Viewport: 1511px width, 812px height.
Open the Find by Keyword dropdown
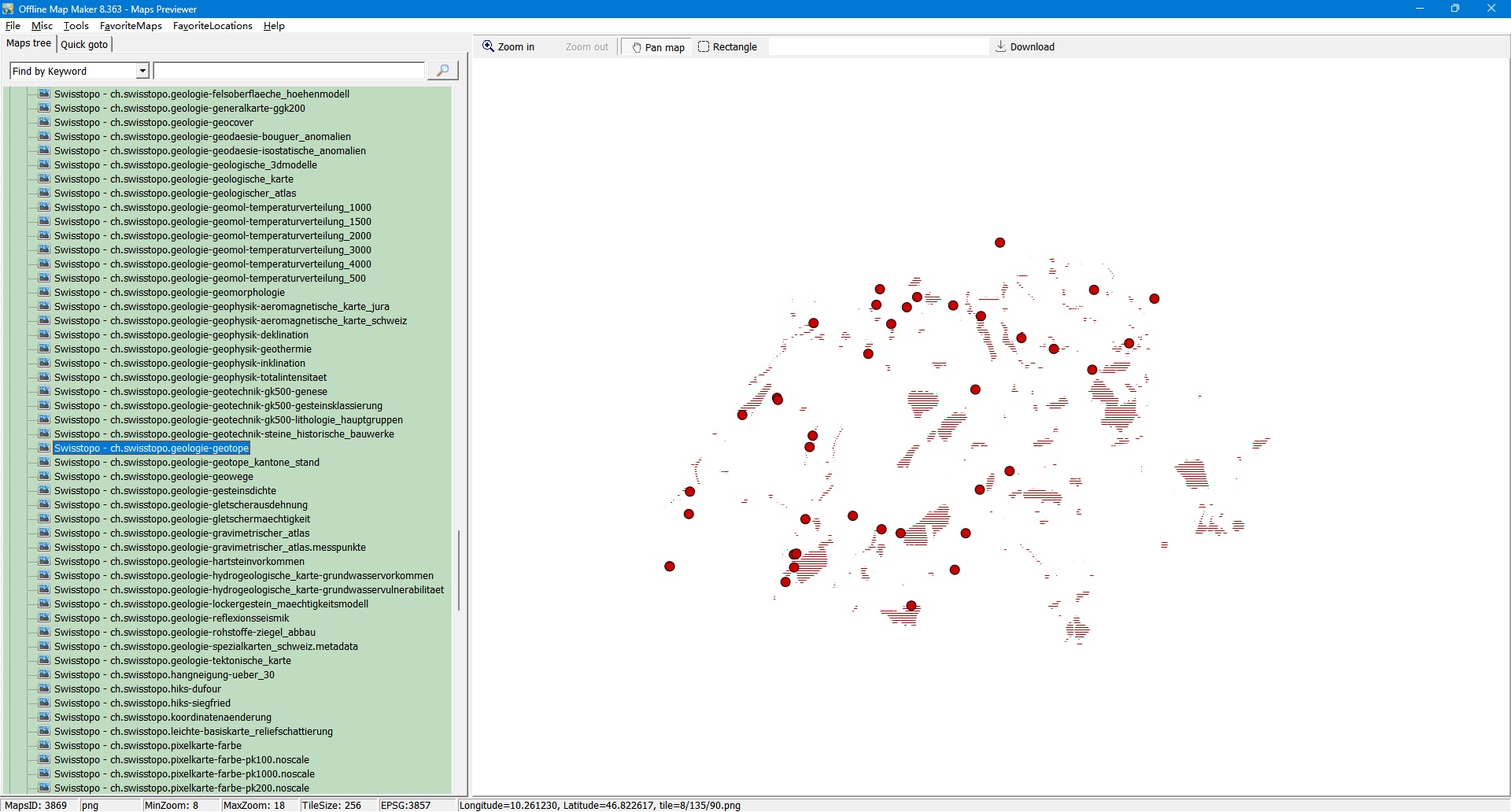[142, 72]
